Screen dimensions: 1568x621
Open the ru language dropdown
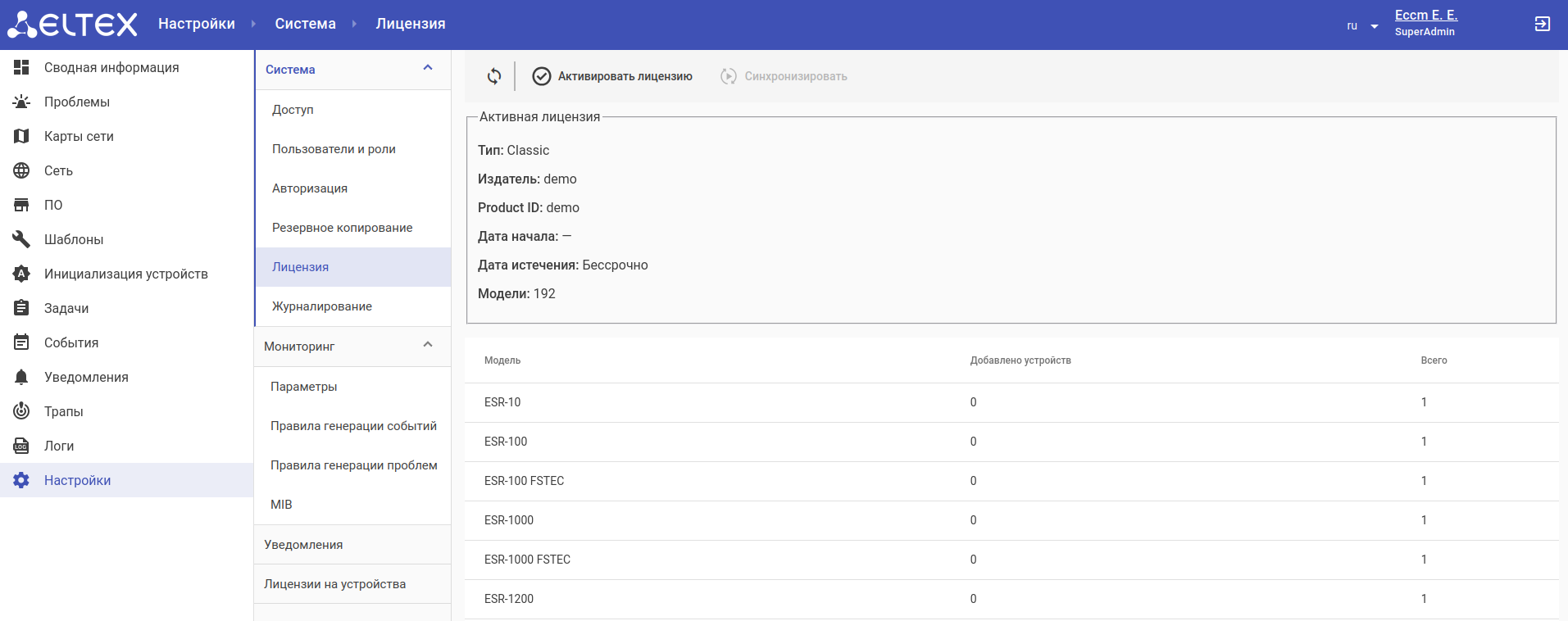[x=1361, y=26]
